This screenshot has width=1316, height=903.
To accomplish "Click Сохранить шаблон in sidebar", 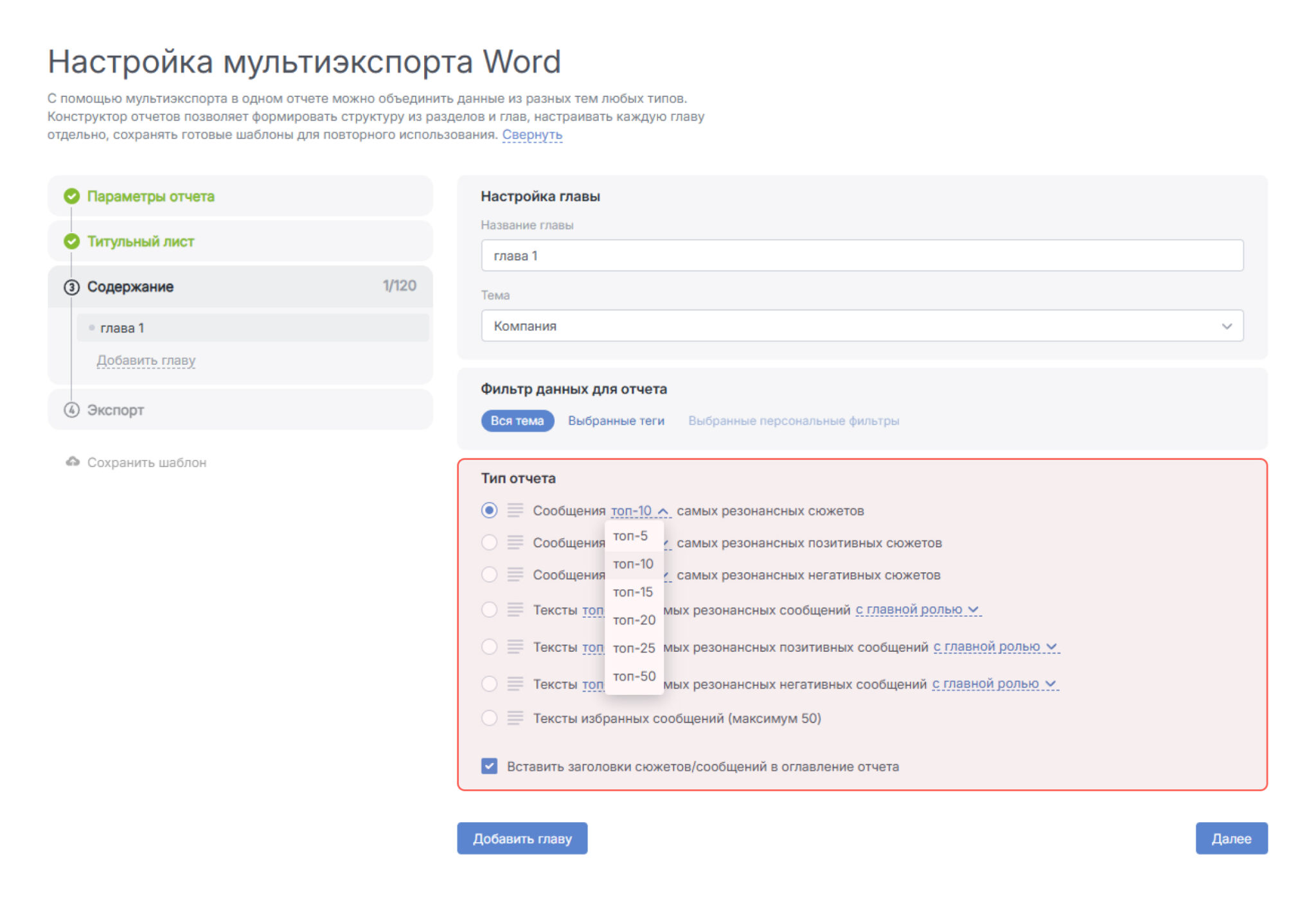I will click(x=147, y=462).
